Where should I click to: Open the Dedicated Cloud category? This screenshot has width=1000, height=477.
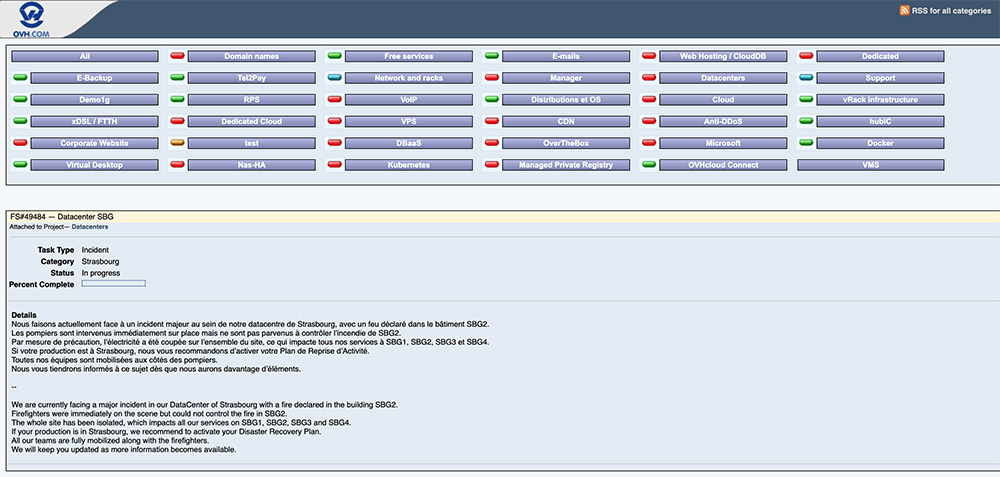point(251,121)
